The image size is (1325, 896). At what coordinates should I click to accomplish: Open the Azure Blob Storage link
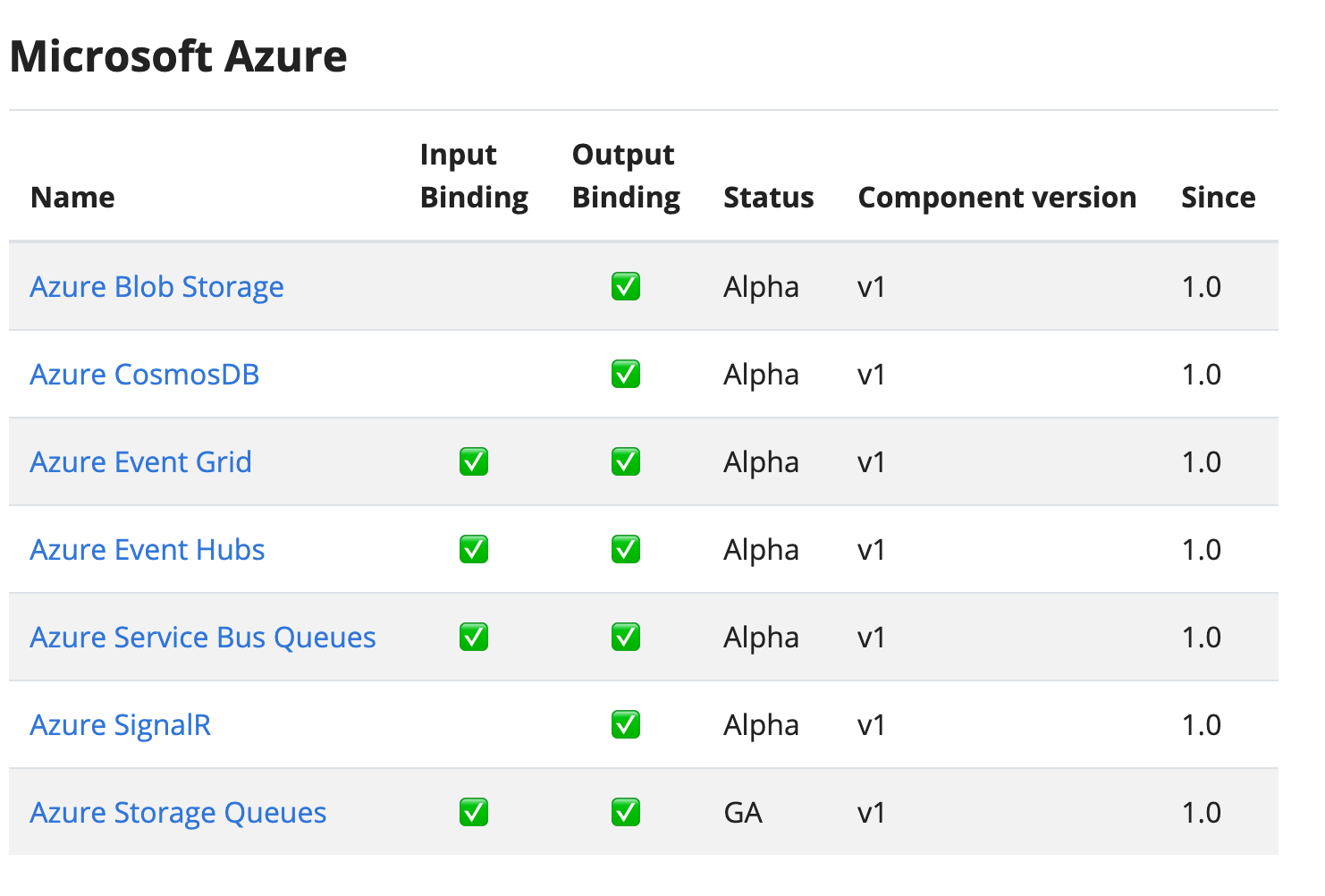click(x=156, y=287)
